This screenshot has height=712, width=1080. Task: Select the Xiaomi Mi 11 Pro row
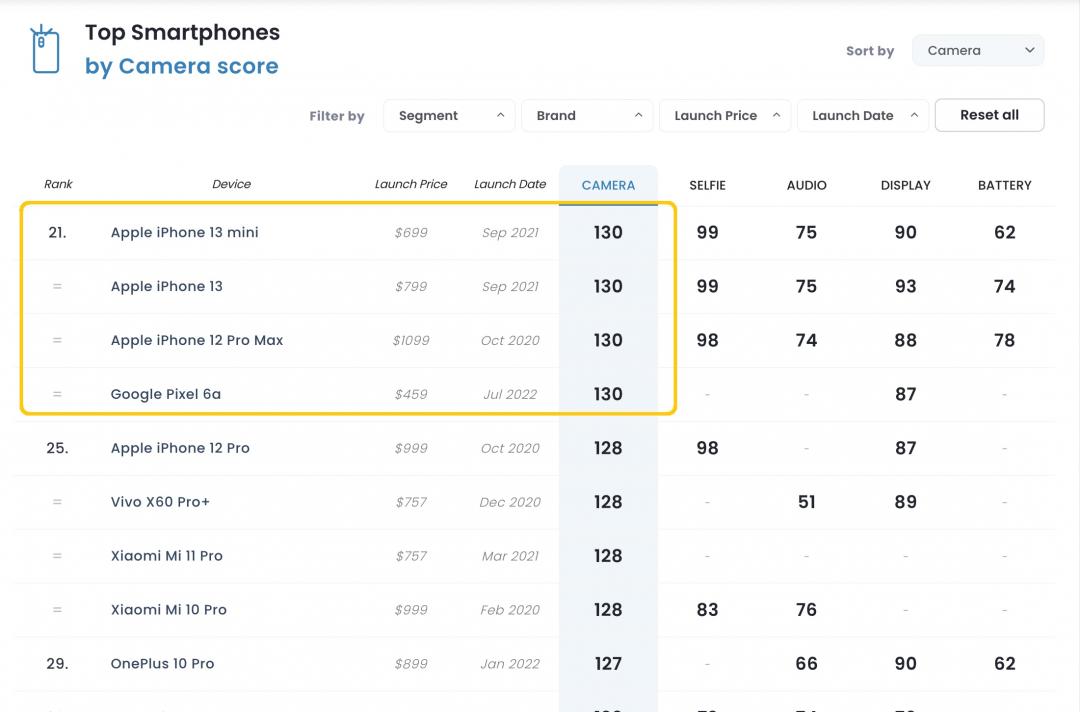[166, 557]
